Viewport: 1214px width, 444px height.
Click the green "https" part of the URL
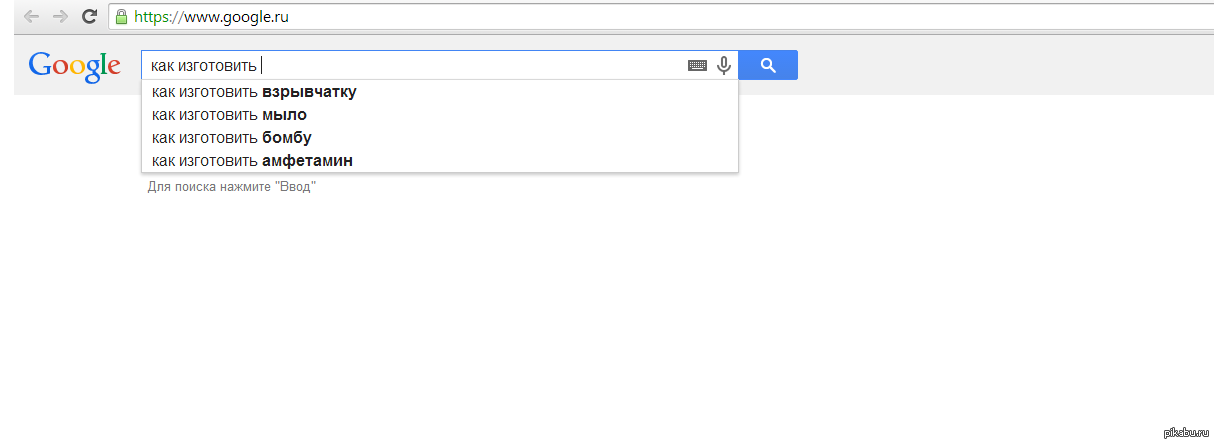tap(150, 17)
